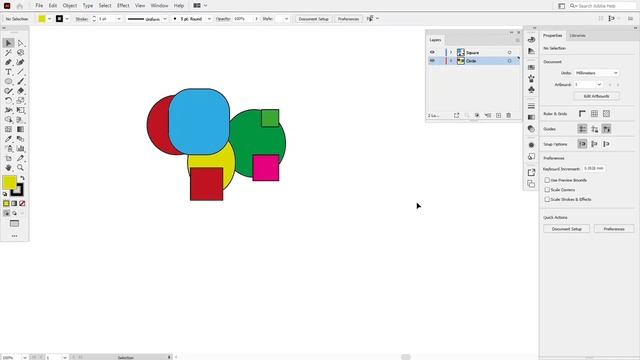Check Use Preview Bounds checkbox
This screenshot has height=360, width=640.
[547, 180]
